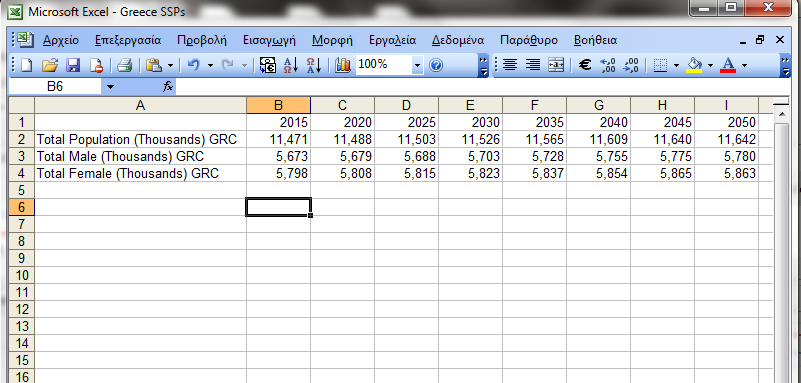
Task: Open the Αρχείο menu
Action: (61, 40)
